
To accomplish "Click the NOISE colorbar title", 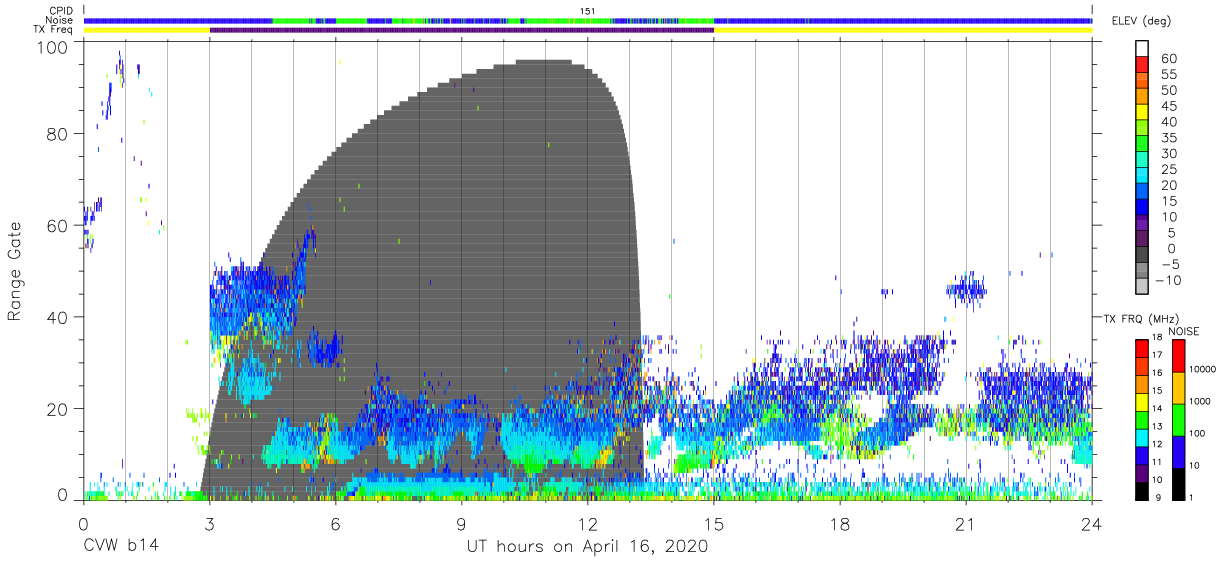I will coord(1184,331).
